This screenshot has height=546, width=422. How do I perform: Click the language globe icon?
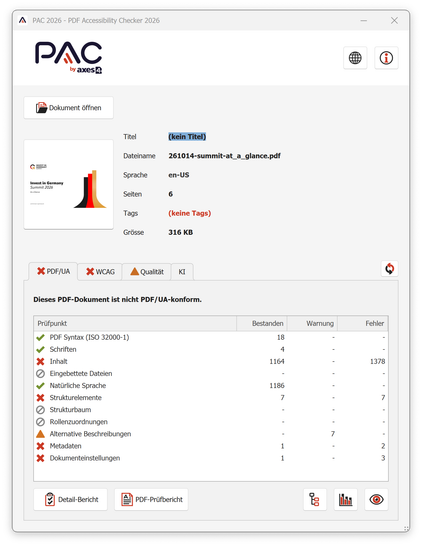pos(355,58)
